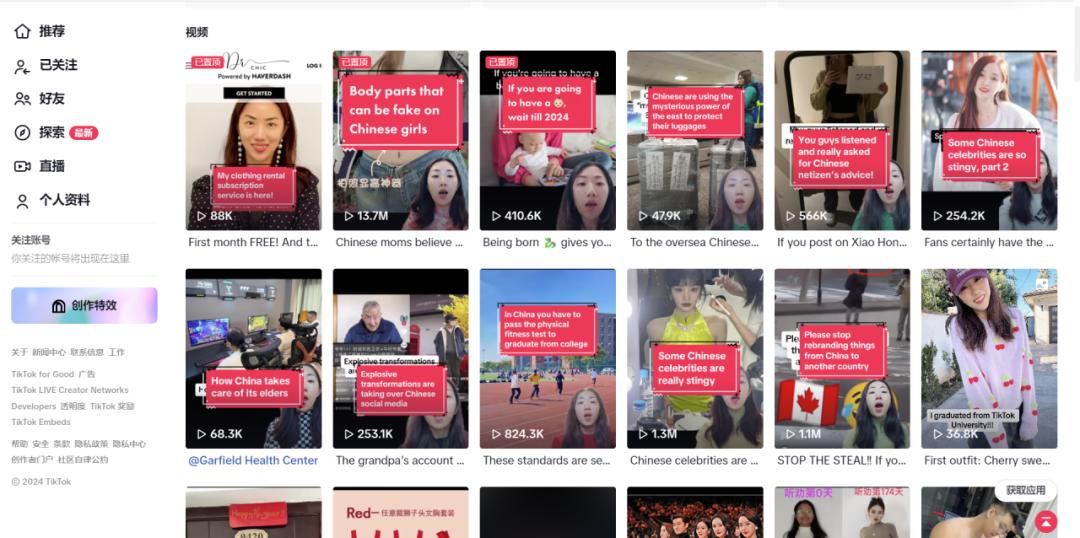Open the 隐私政策 privacy policy link
The image size is (1080, 538).
[x=91, y=444]
